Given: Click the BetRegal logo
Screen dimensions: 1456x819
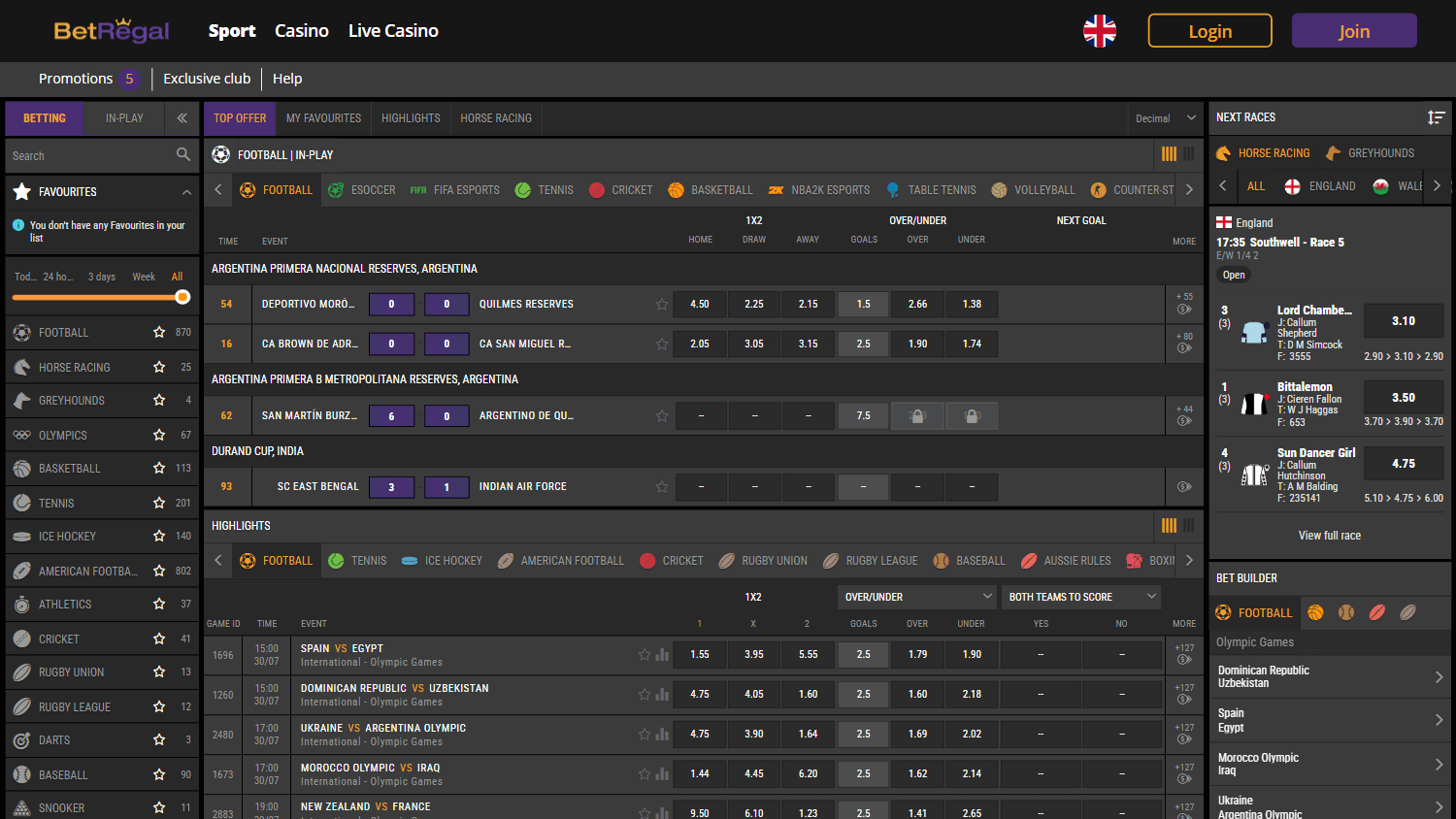Looking at the screenshot, I should tap(112, 31).
